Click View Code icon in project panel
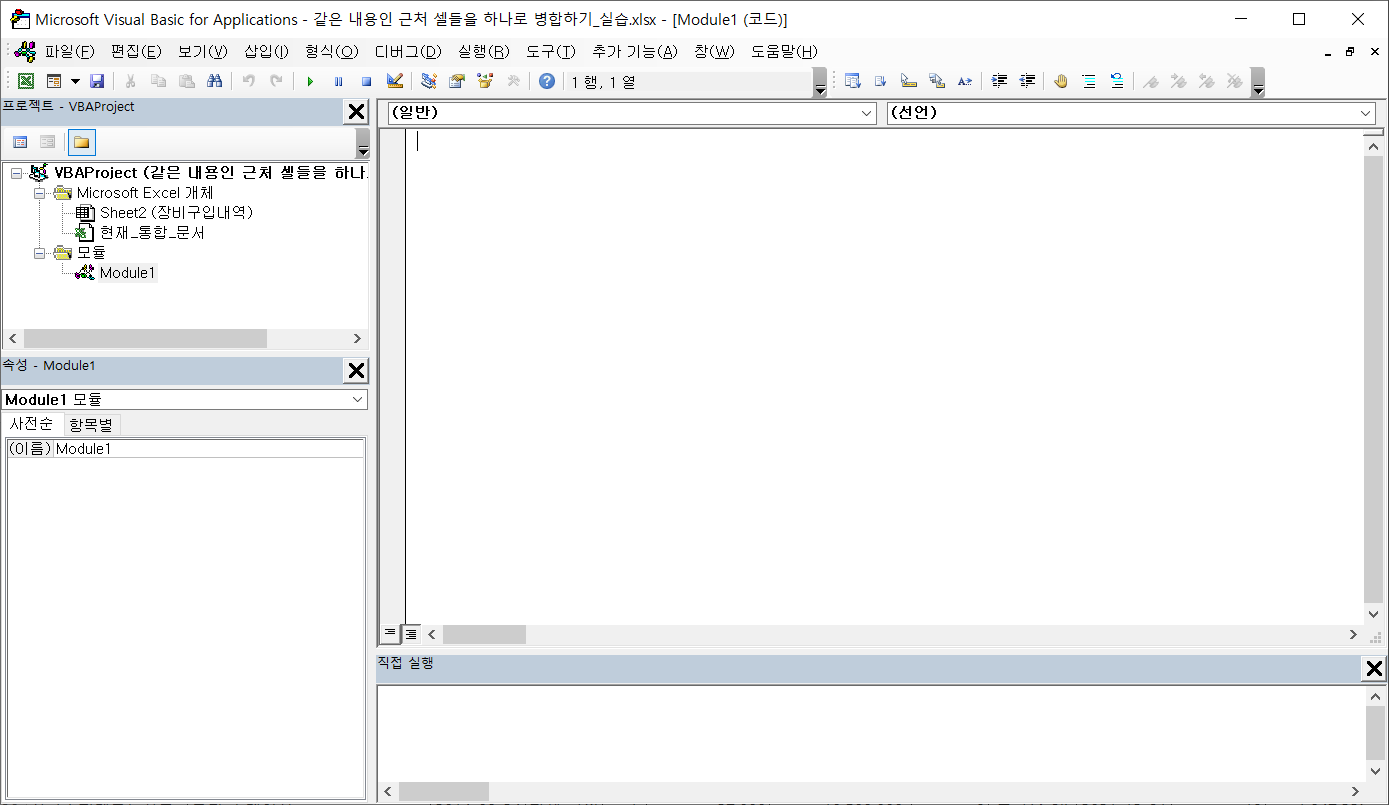The image size is (1389, 805). pos(20,142)
